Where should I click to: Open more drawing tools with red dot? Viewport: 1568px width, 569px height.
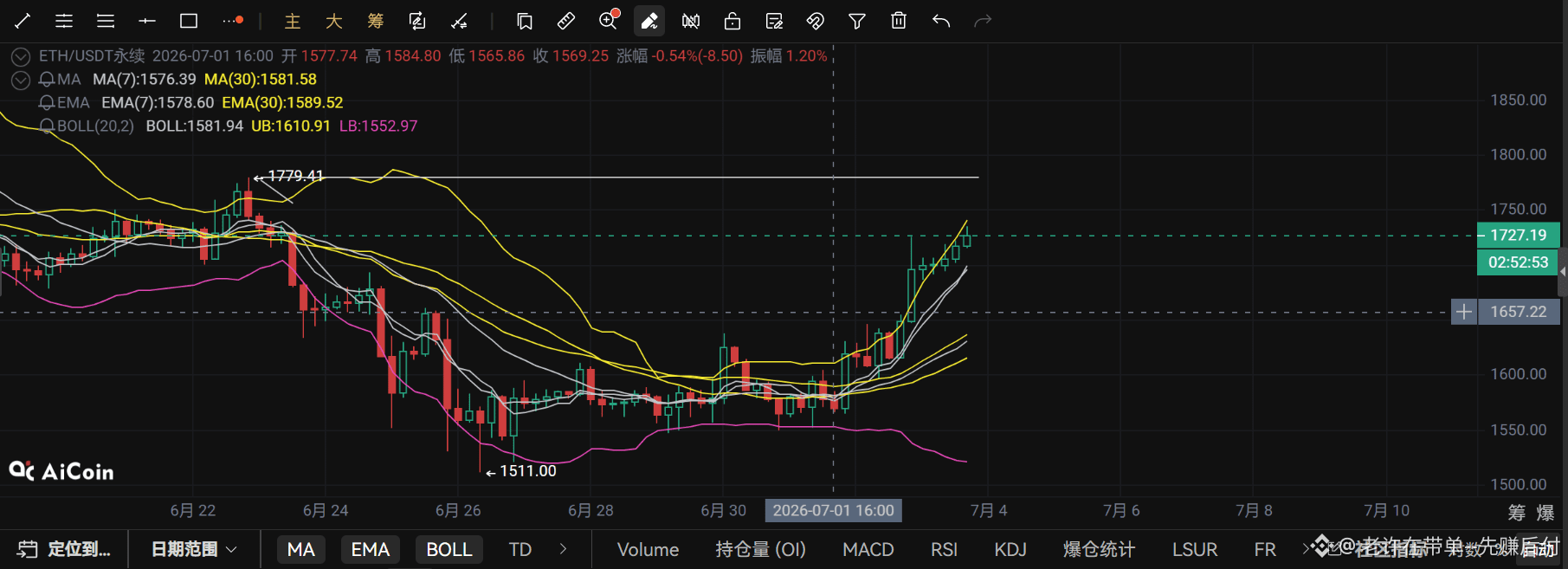tap(232, 21)
